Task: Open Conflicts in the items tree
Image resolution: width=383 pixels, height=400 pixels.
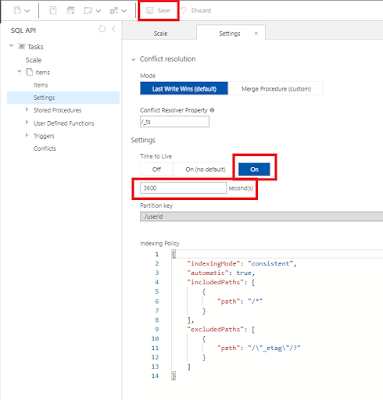Action: [x=45, y=149]
